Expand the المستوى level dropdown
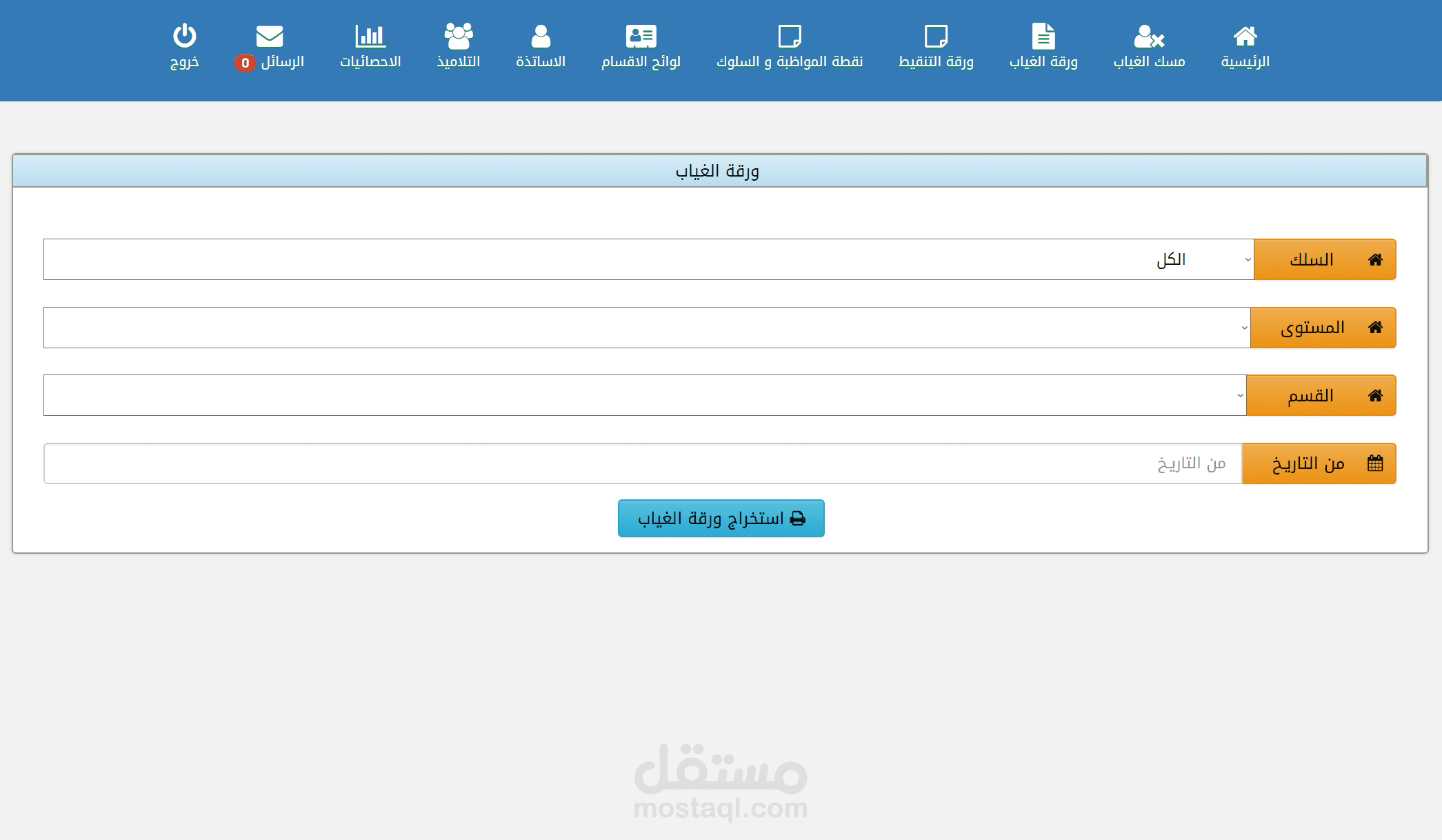1442x840 pixels. click(647, 328)
